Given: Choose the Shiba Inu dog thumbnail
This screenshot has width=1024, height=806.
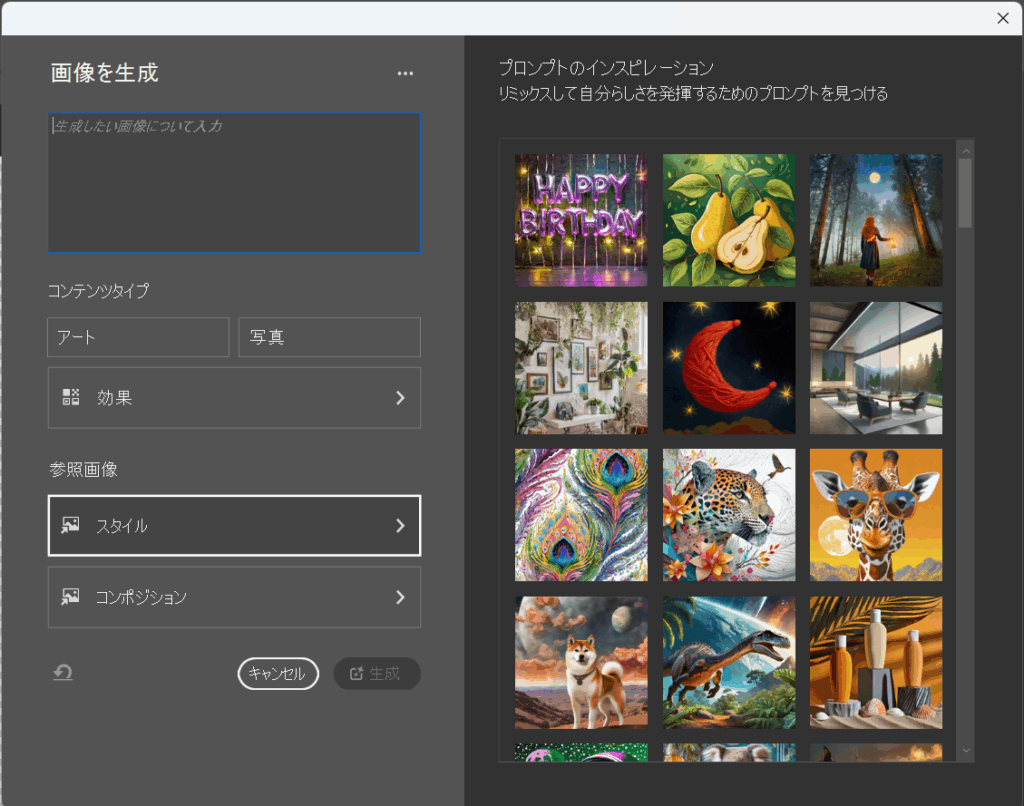Looking at the screenshot, I should pos(581,662).
